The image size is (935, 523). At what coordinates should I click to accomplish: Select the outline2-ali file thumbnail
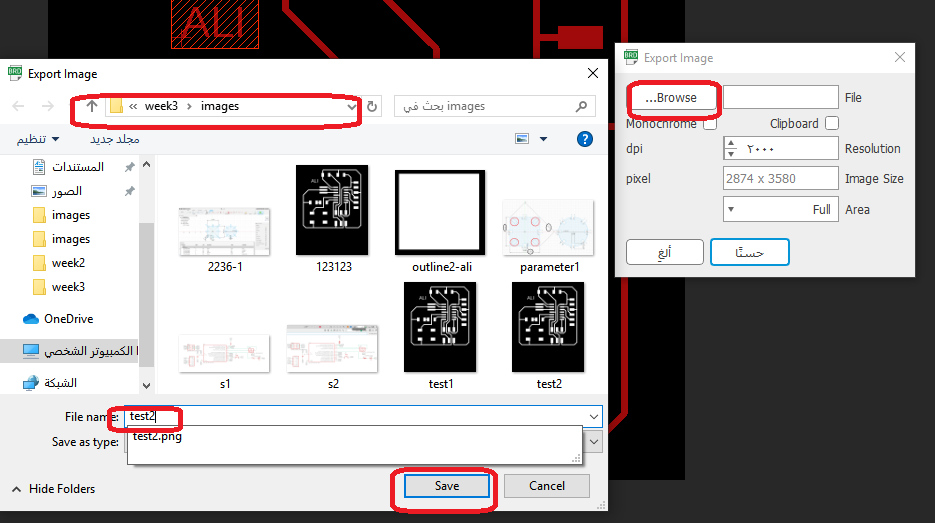pyautogui.click(x=440, y=212)
